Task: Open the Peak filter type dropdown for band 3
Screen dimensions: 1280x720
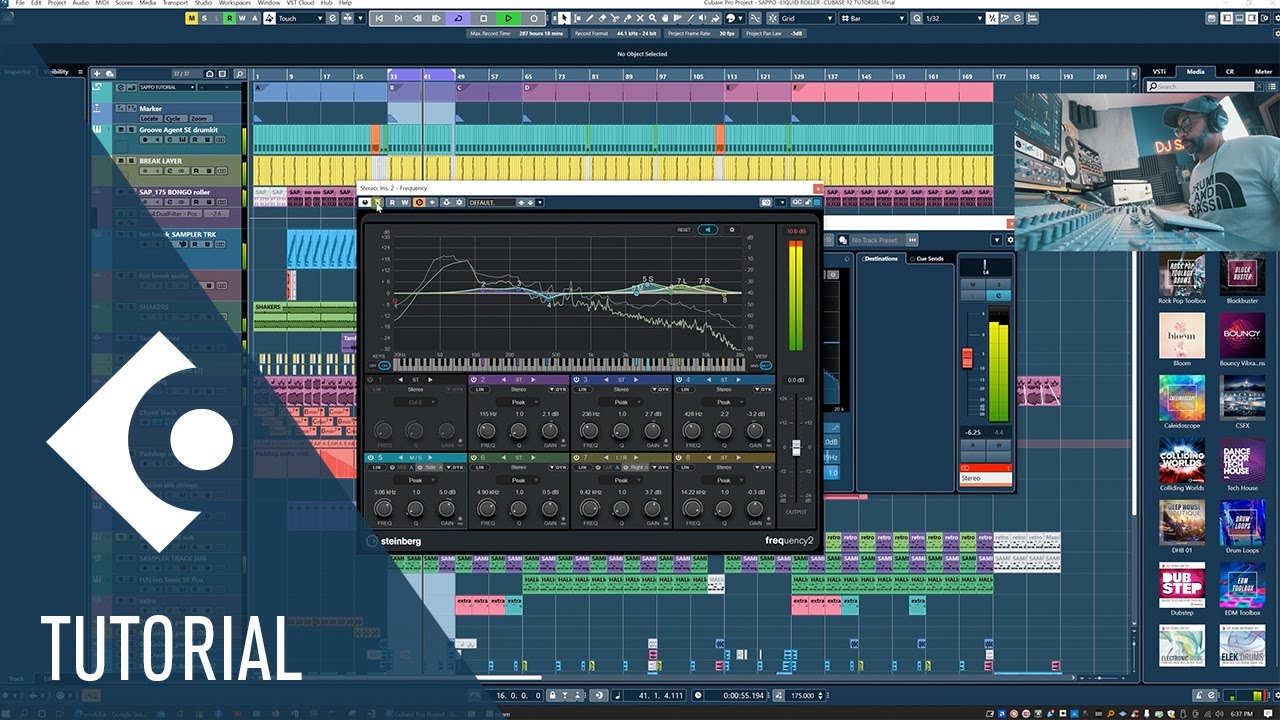Action: [621, 401]
